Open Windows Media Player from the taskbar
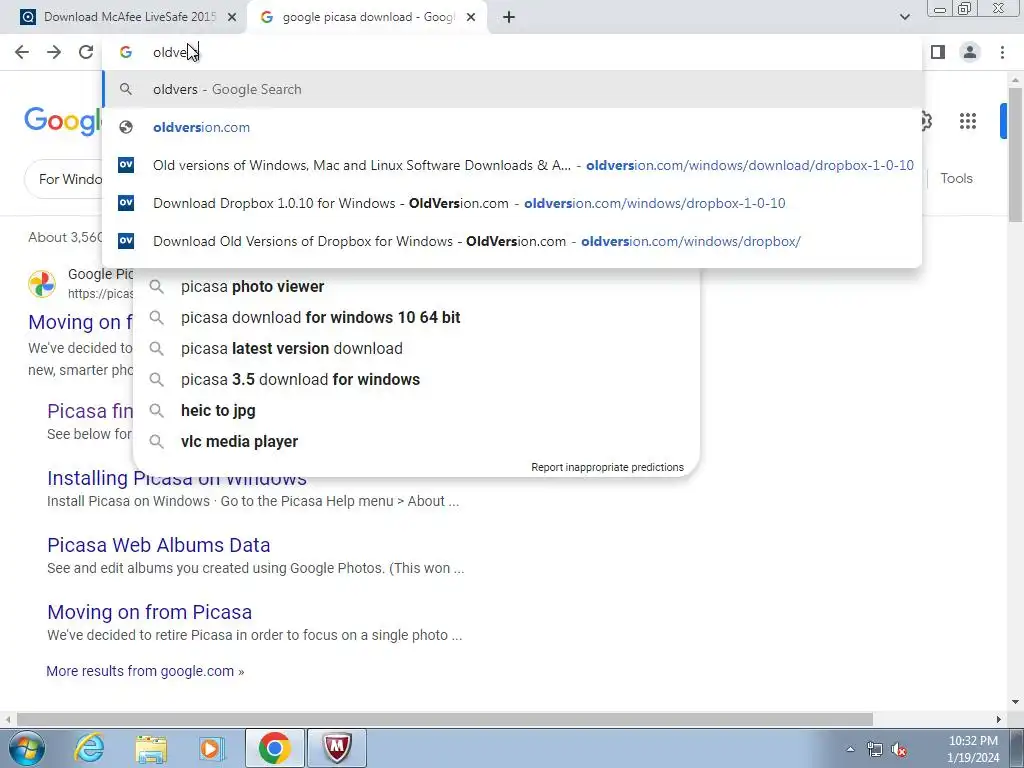 click(212, 748)
